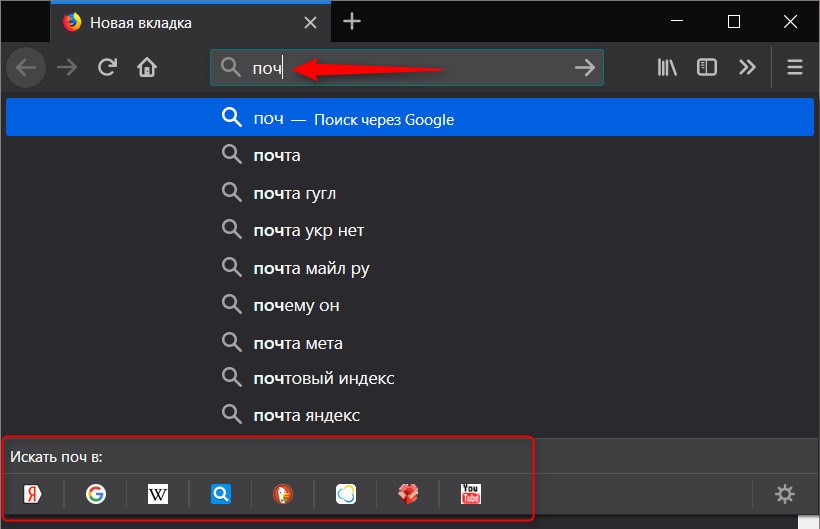Close the Новая вкладка tab
Screen dimensions: 820x529
tap(310, 22)
